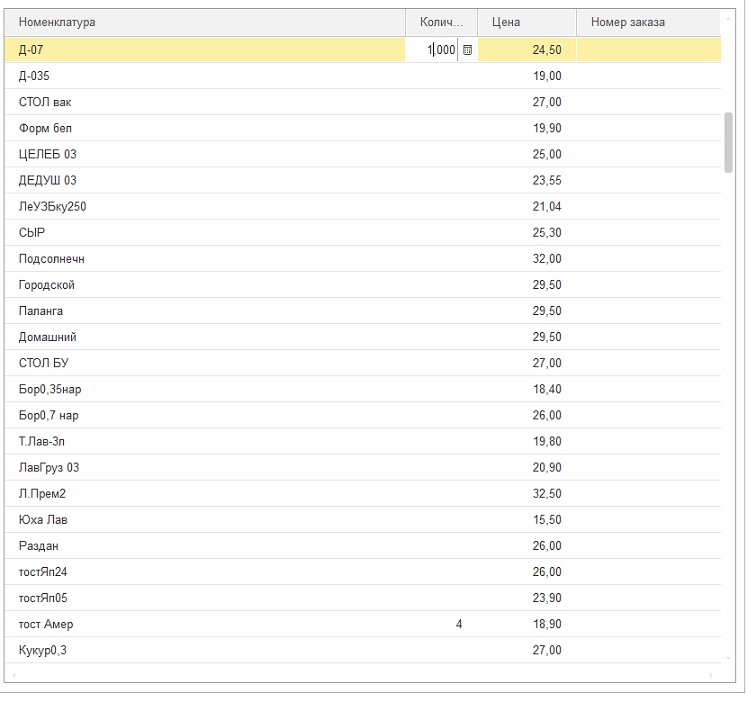Click the scroll down arrow of the table
The height and width of the screenshot is (702, 756).
pyautogui.click(x=729, y=658)
